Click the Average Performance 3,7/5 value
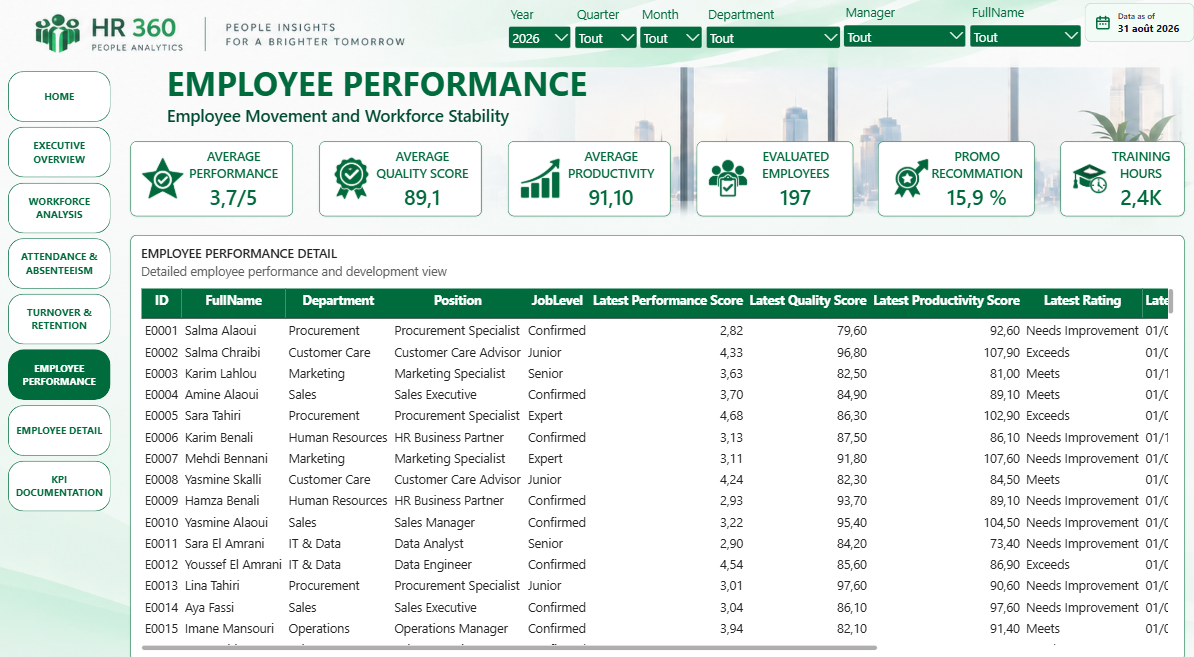This screenshot has width=1194, height=657. coord(233,198)
